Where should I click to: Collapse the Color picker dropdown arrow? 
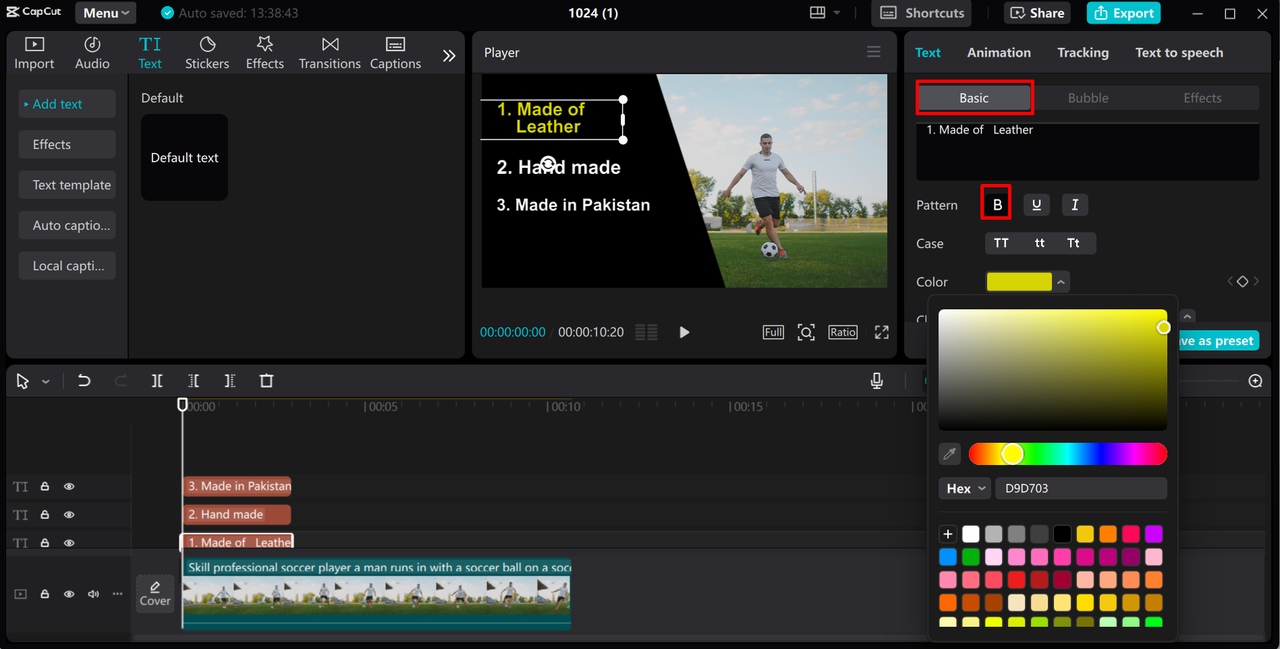(1061, 283)
